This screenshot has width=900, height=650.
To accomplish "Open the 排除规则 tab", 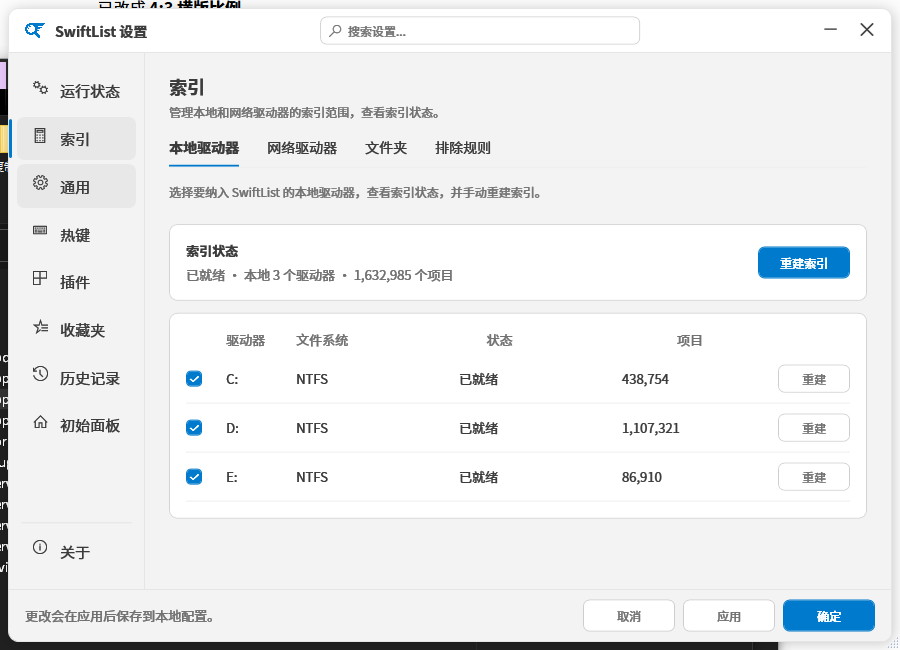I will tap(463, 148).
